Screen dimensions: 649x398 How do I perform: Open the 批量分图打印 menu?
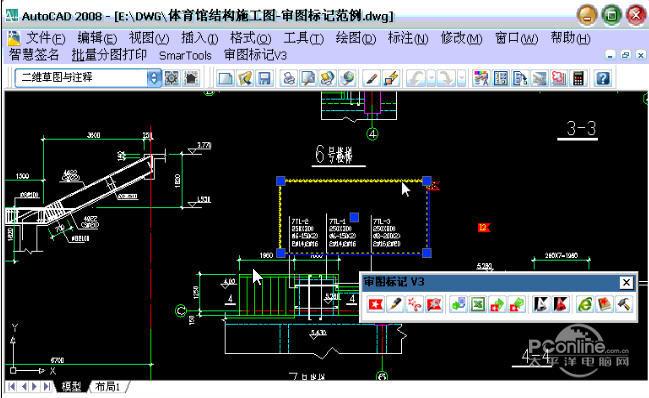(109, 55)
